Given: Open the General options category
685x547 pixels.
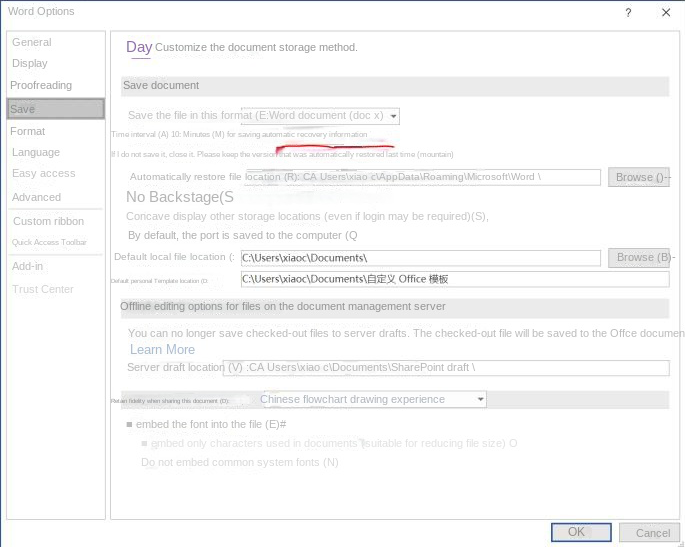Looking at the screenshot, I should point(32,42).
